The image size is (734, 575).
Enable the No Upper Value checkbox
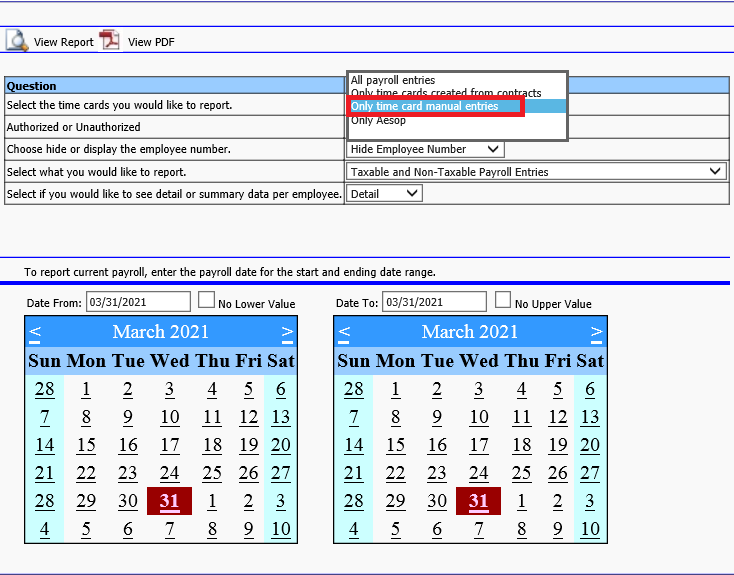(x=503, y=301)
